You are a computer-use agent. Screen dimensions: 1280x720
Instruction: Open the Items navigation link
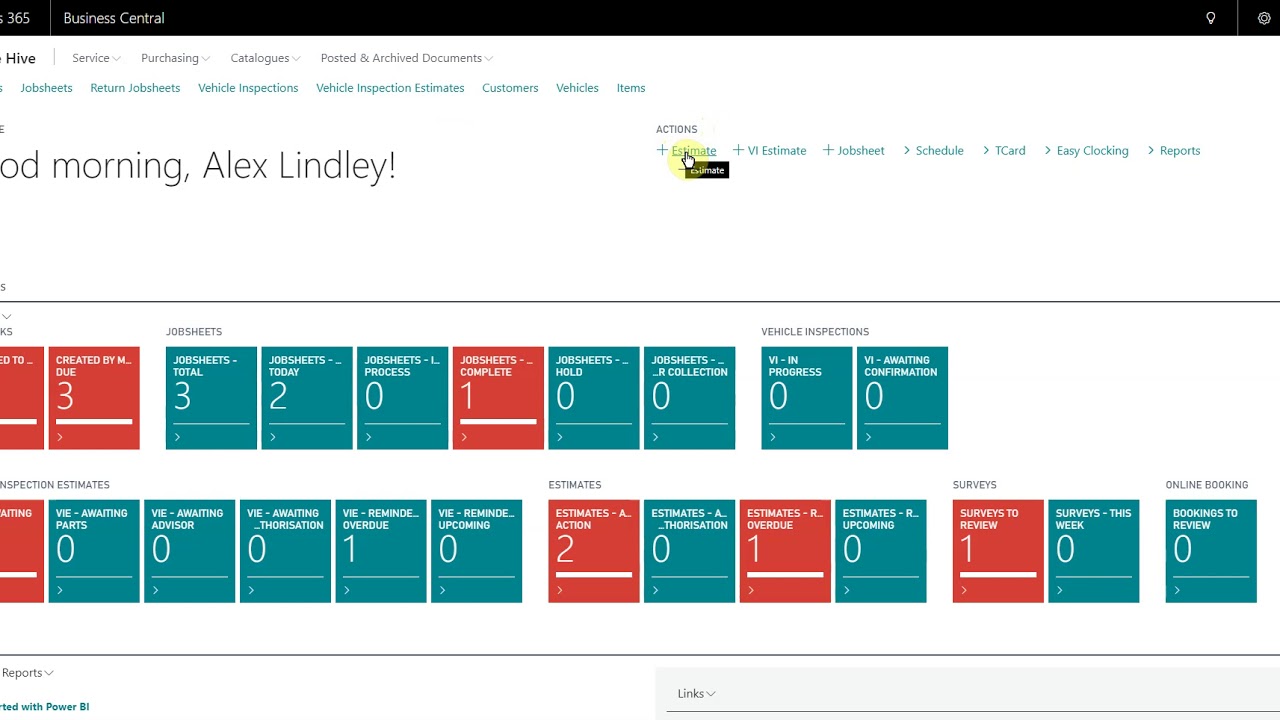[x=631, y=88]
